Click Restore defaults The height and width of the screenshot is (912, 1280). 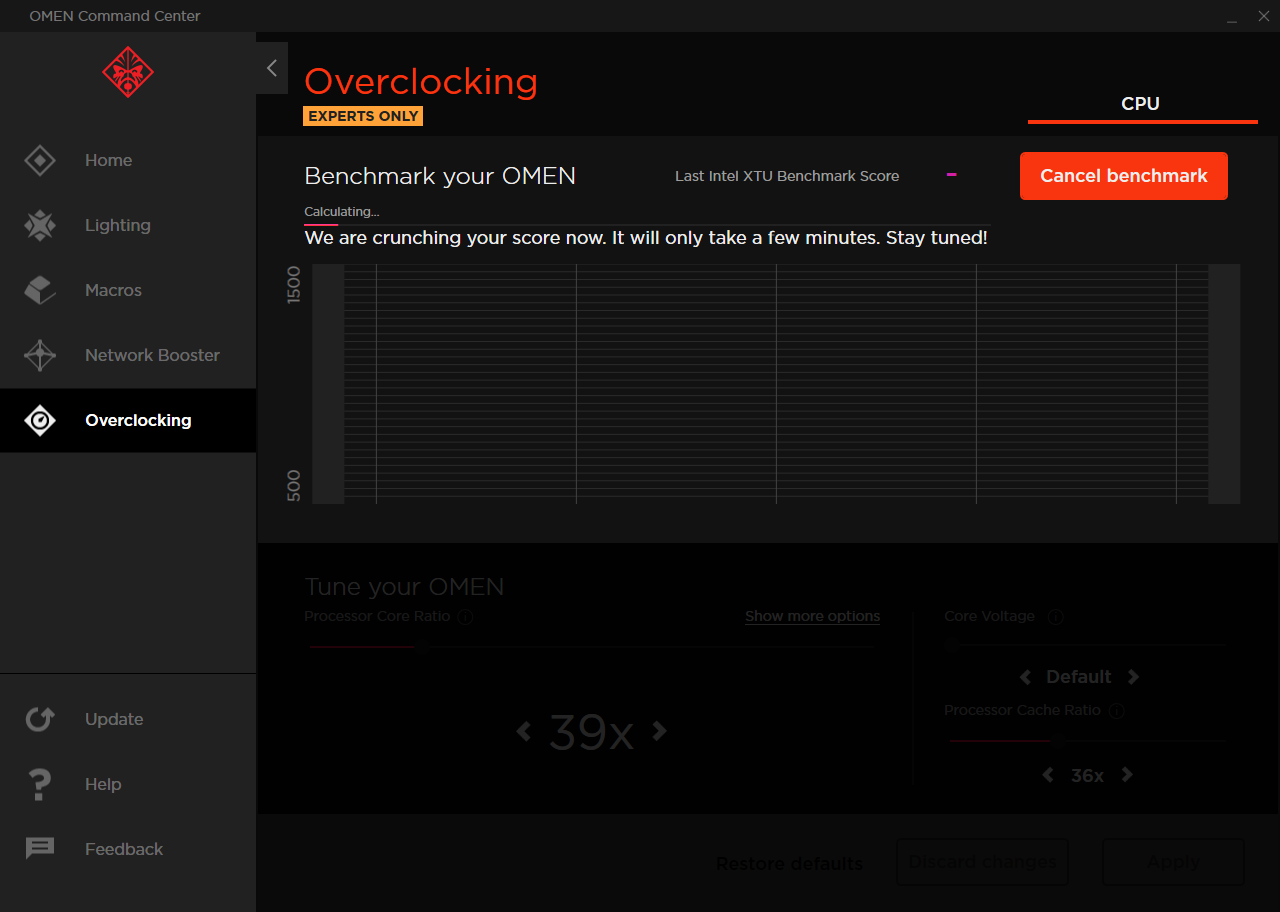[x=789, y=864]
